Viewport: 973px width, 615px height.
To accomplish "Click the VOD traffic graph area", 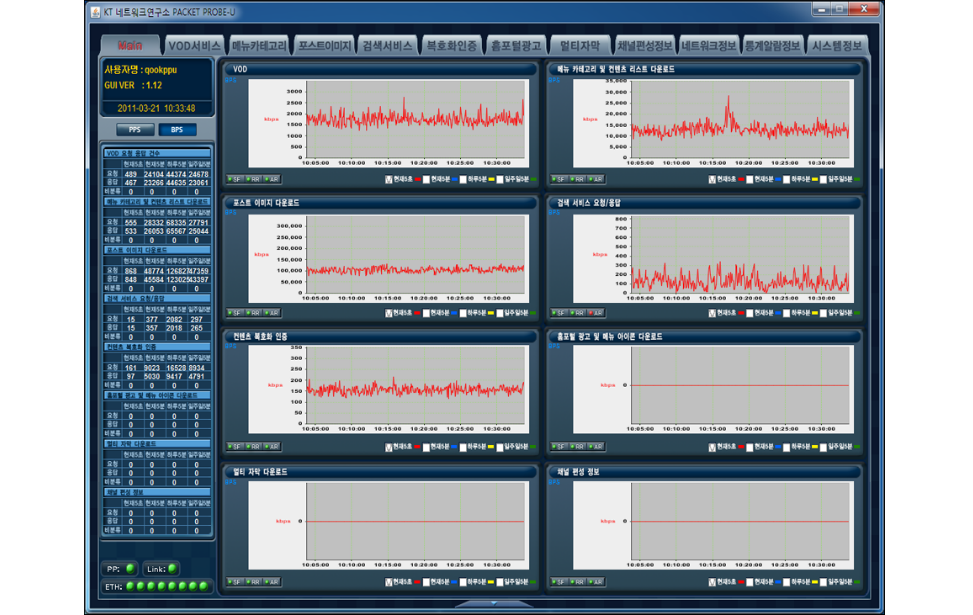I will (x=415, y=119).
